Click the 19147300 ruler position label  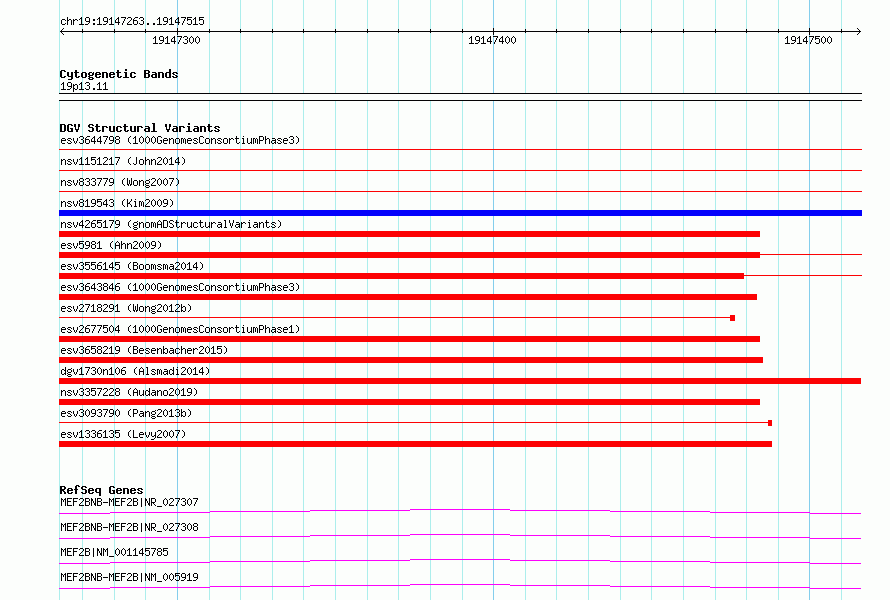point(176,40)
